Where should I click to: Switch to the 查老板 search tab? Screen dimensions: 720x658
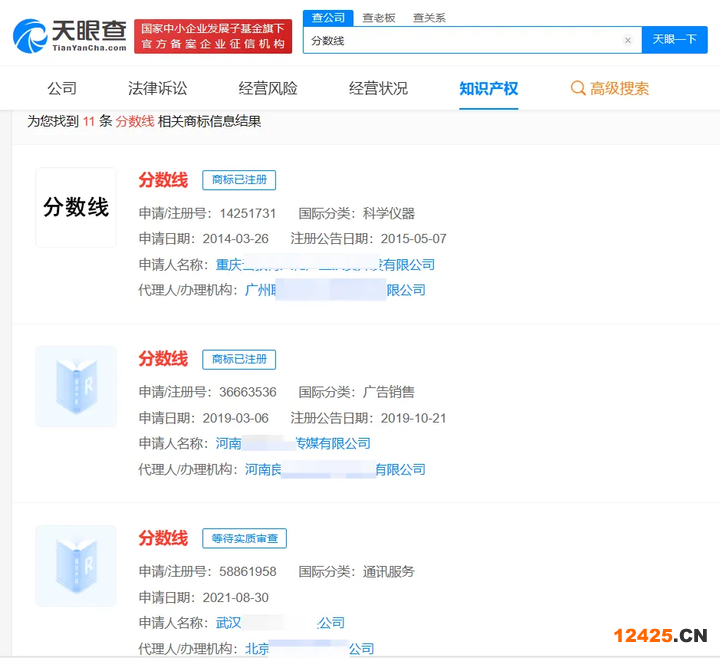pos(379,18)
